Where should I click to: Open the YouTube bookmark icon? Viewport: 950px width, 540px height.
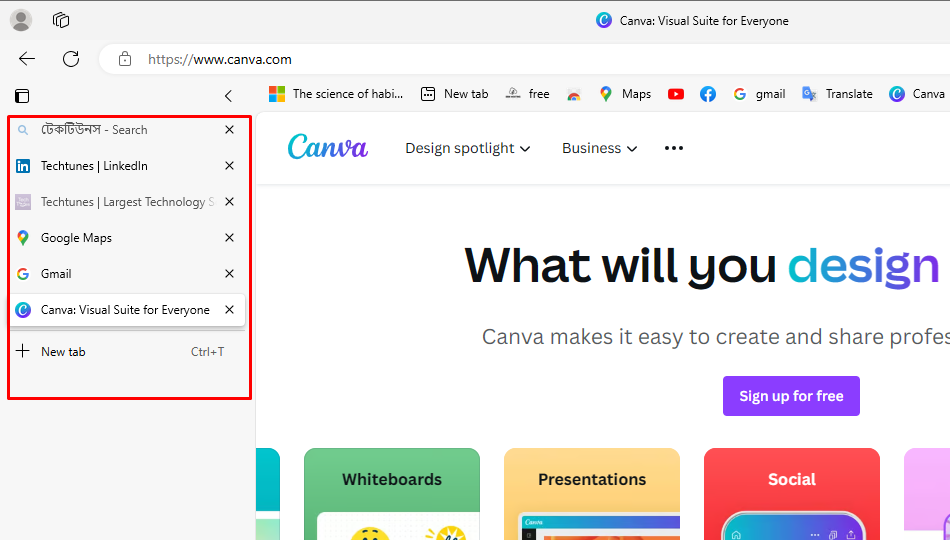(x=676, y=94)
